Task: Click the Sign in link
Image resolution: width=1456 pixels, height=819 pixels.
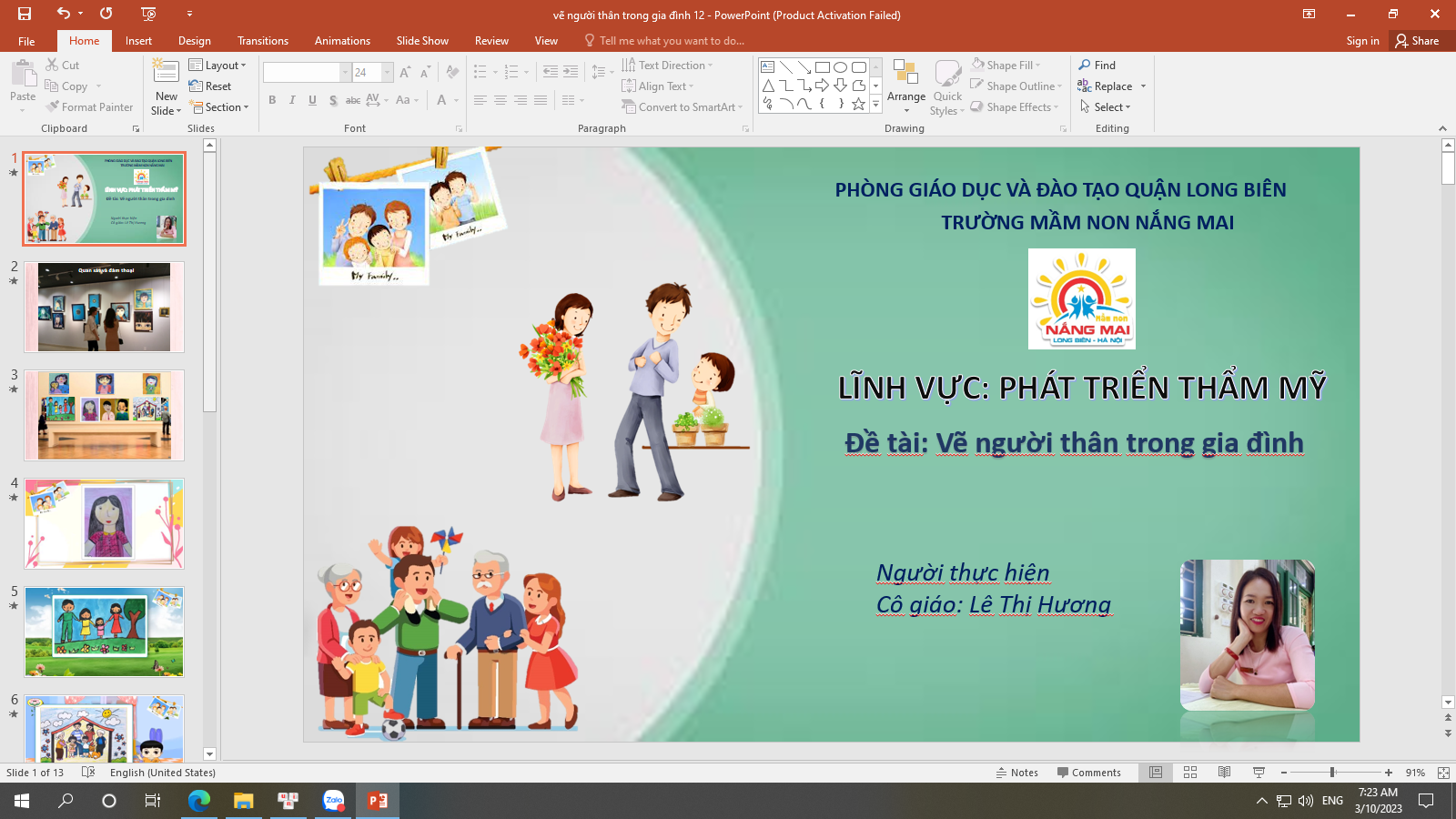Action: coord(1362,41)
